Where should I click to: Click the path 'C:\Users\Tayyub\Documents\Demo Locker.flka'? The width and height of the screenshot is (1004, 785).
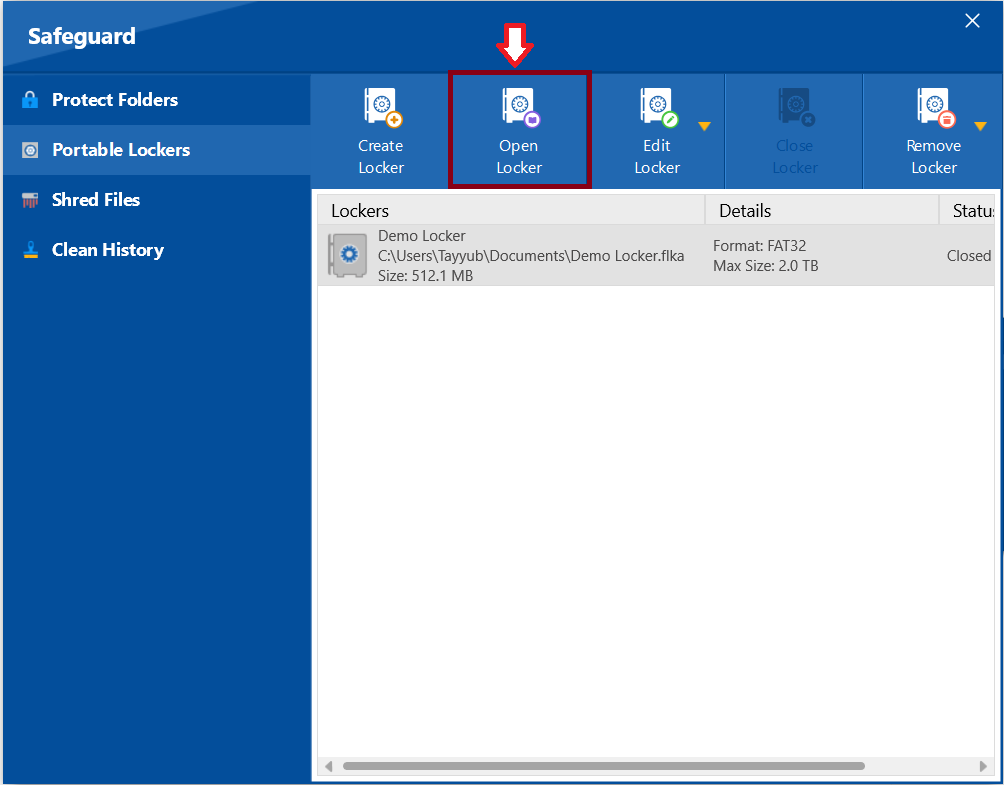531,255
